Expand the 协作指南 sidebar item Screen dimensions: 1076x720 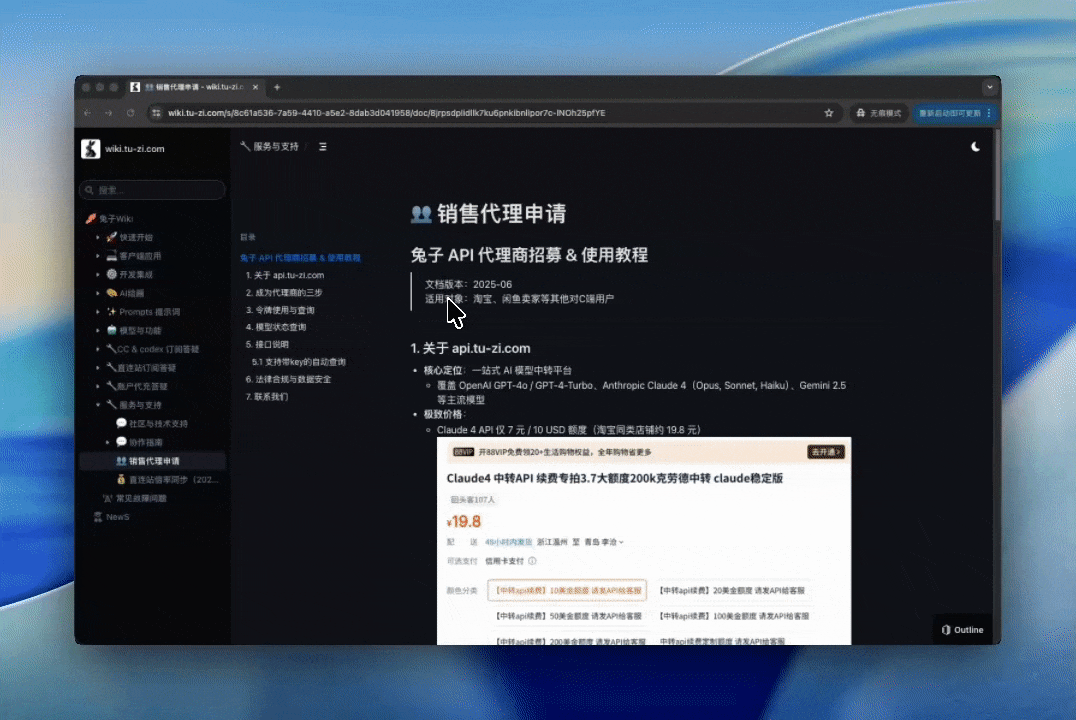pyautogui.click(x=109, y=442)
